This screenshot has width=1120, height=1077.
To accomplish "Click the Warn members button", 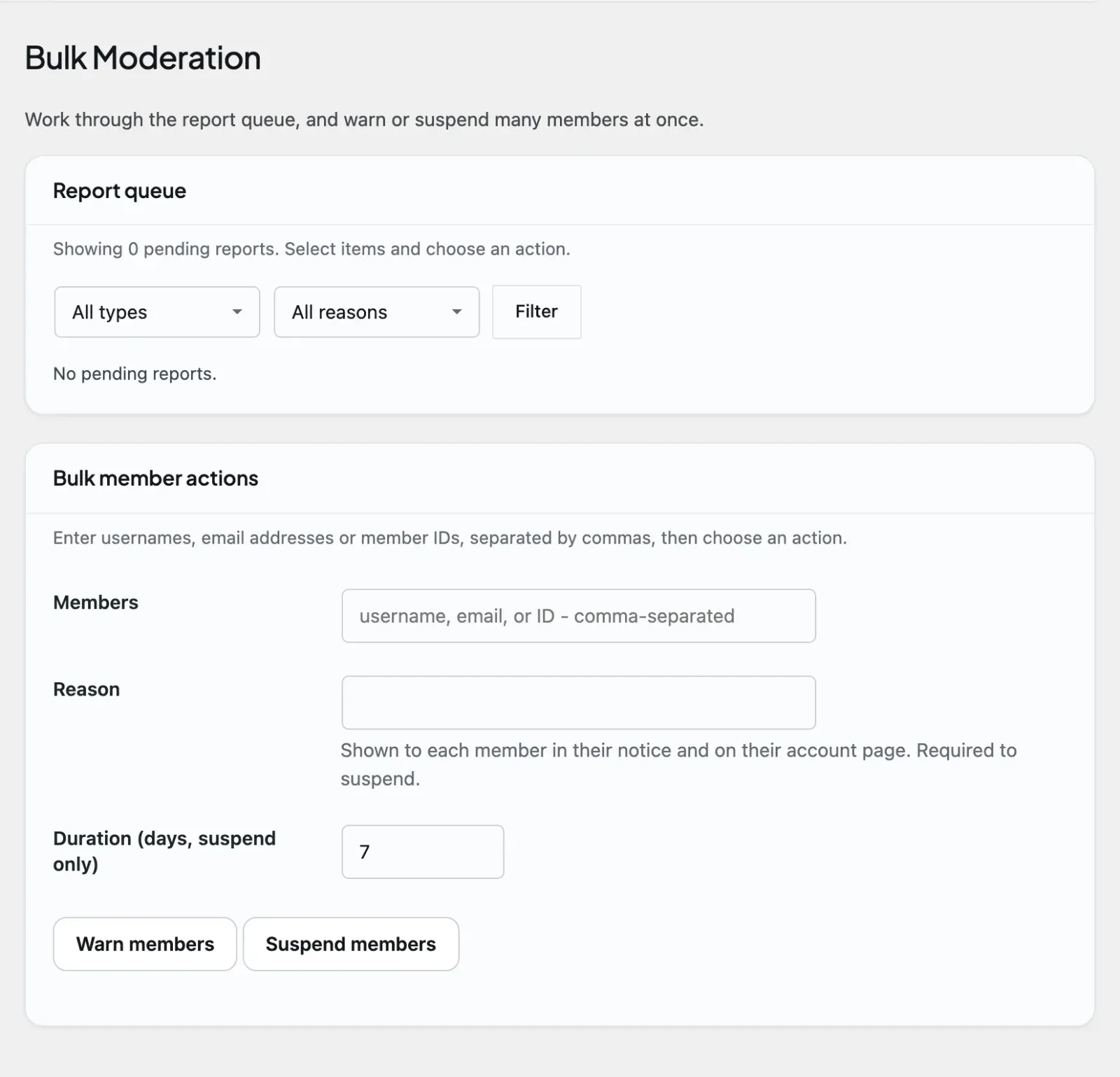I will click(x=145, y=944).
